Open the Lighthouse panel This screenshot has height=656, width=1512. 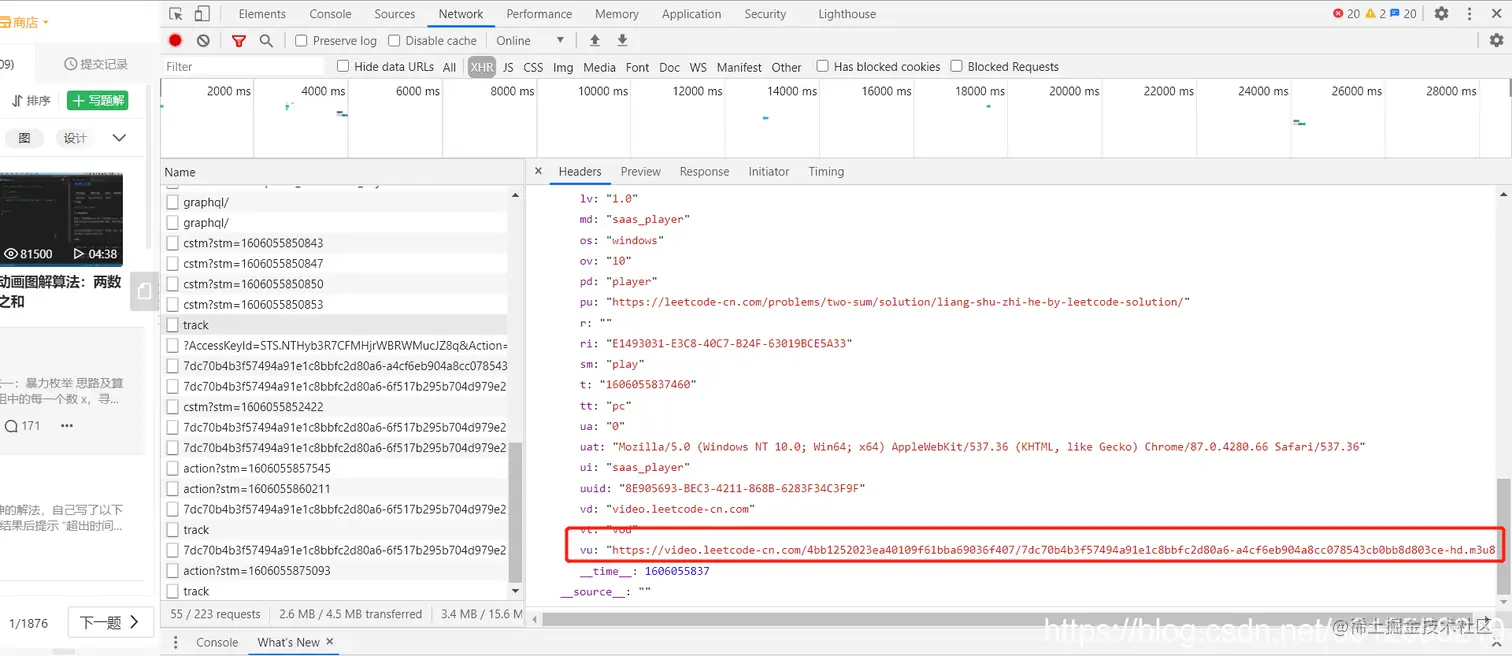click(x=847, y=14)
